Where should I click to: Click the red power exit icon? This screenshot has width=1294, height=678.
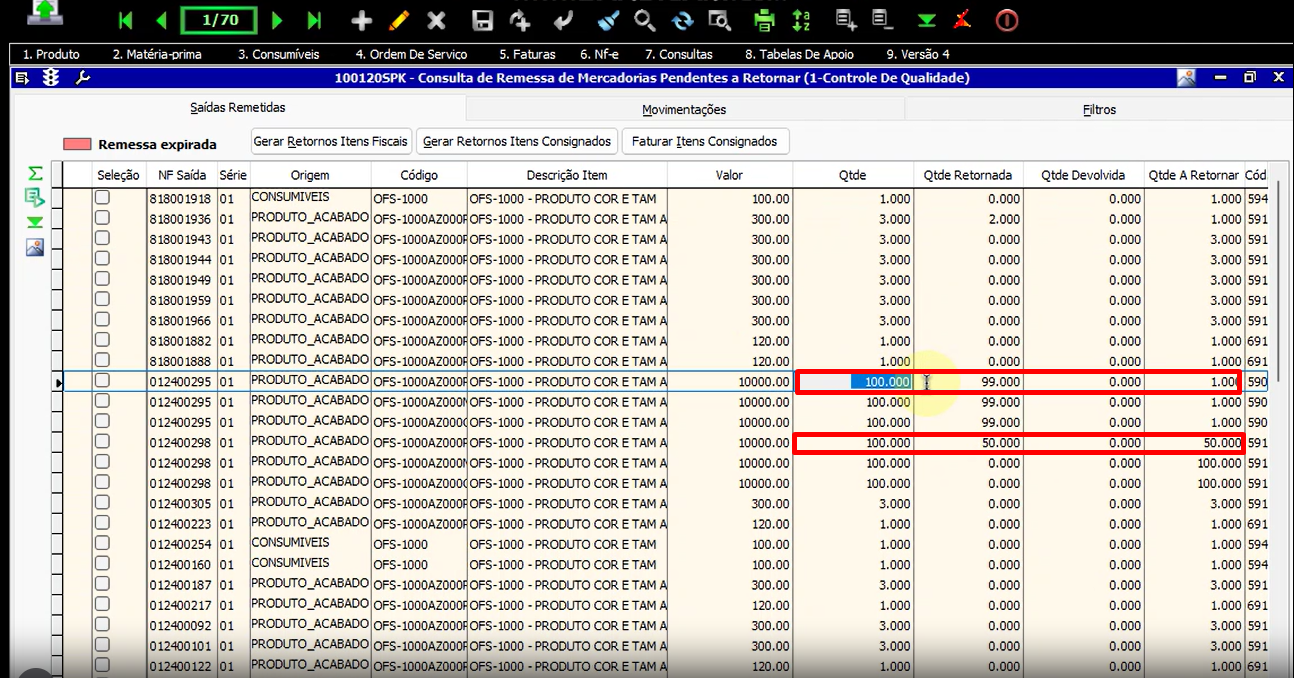tap(1006, 20)
